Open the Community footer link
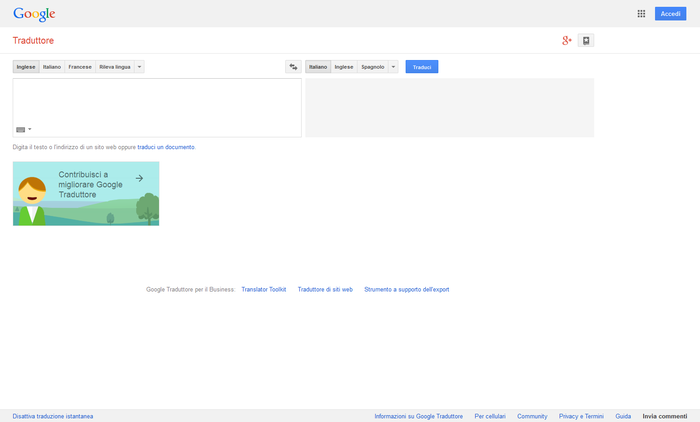 pos(532,416)
